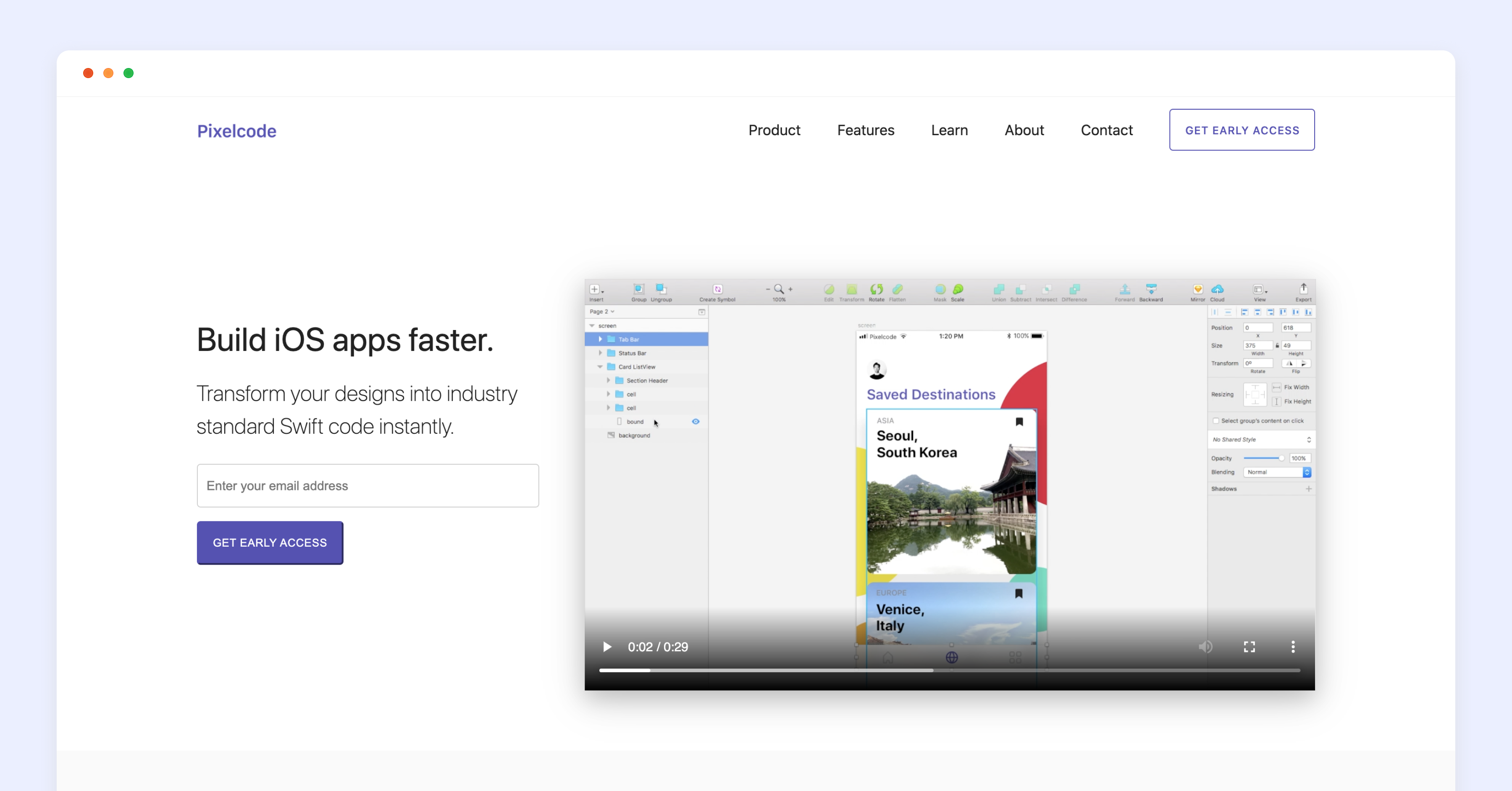Click the red macOS window close dot
This screenshot has height=791, width=1512.
(88, 73)
